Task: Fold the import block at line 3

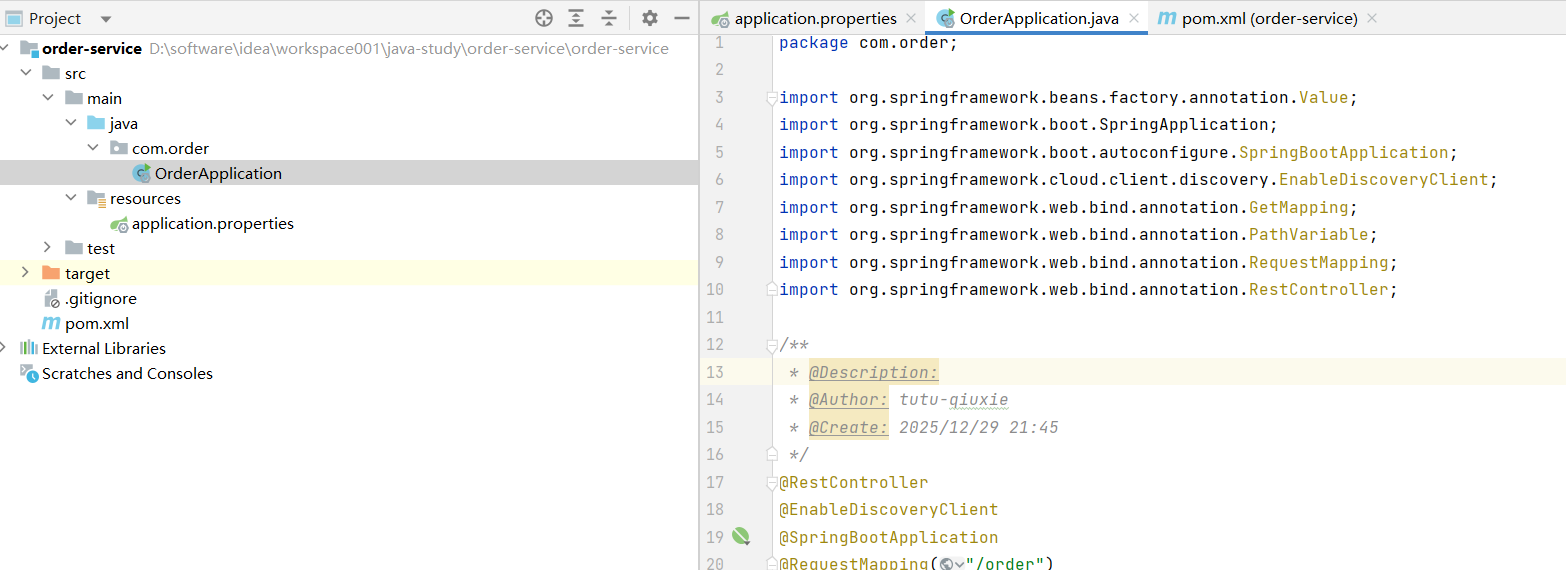Action: tap(771, 98)
